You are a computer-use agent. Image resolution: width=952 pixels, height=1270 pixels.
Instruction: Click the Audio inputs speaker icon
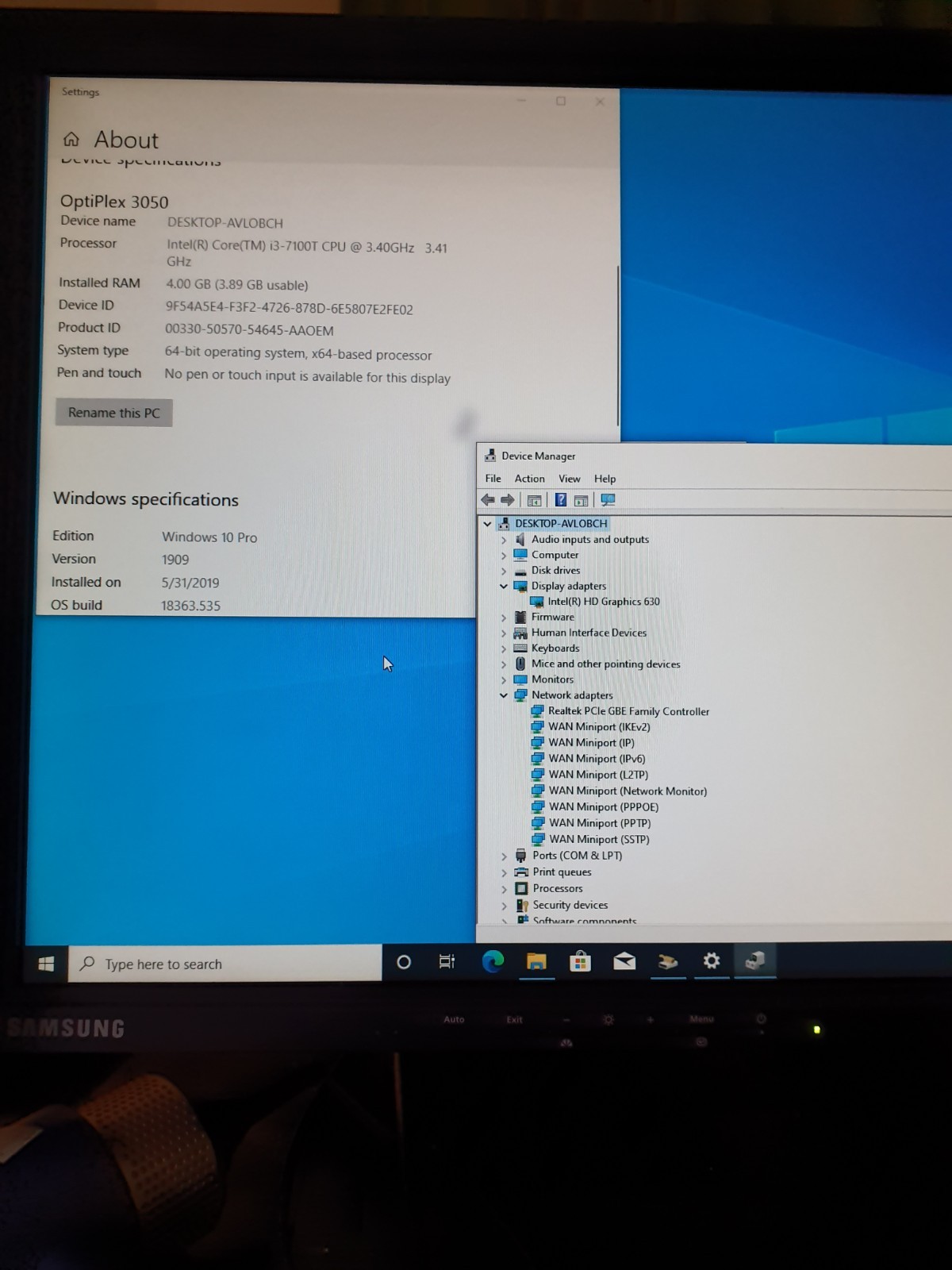[x=520, y=540]
